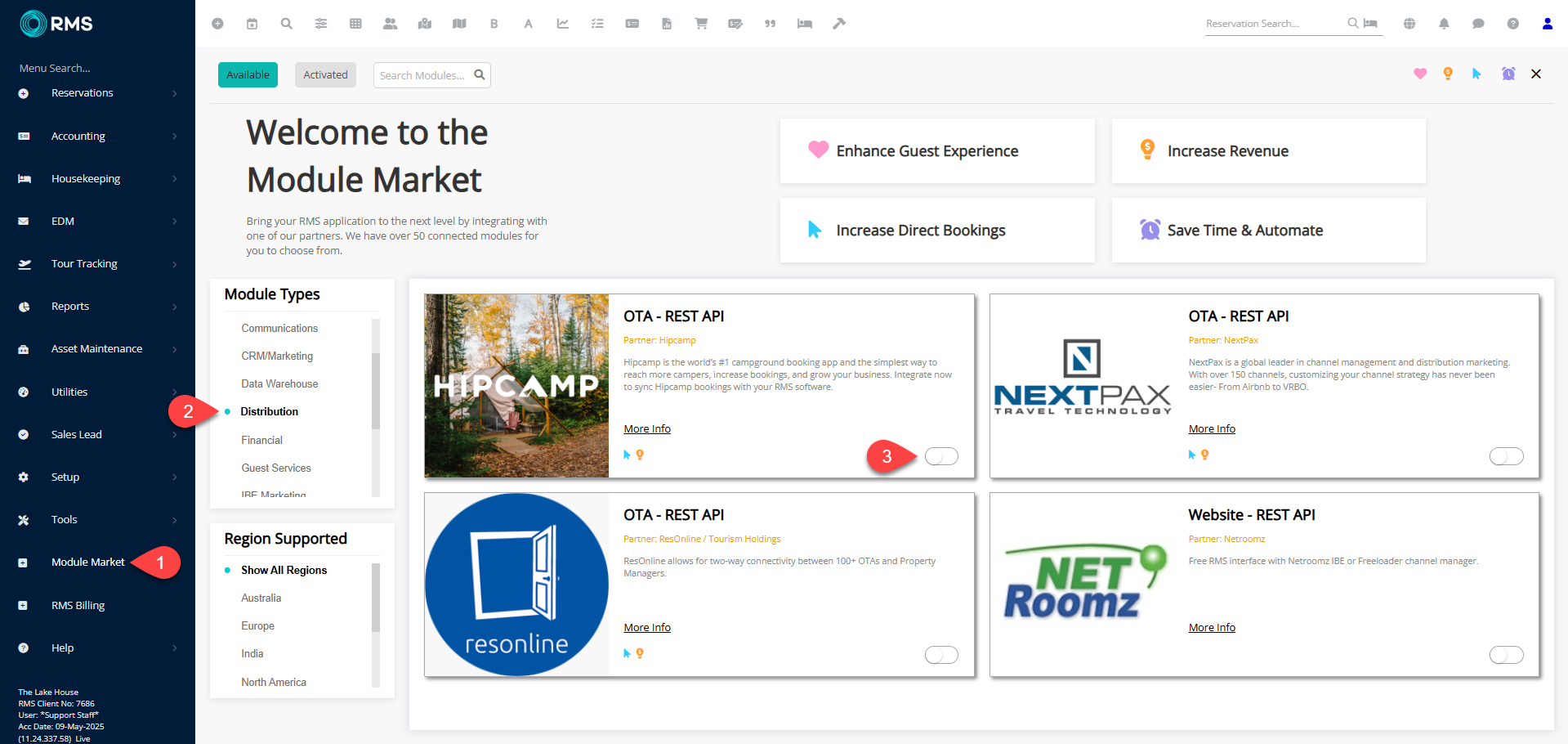
Task: Open More Info link for Hipcamp
Action: pos(647,428)
